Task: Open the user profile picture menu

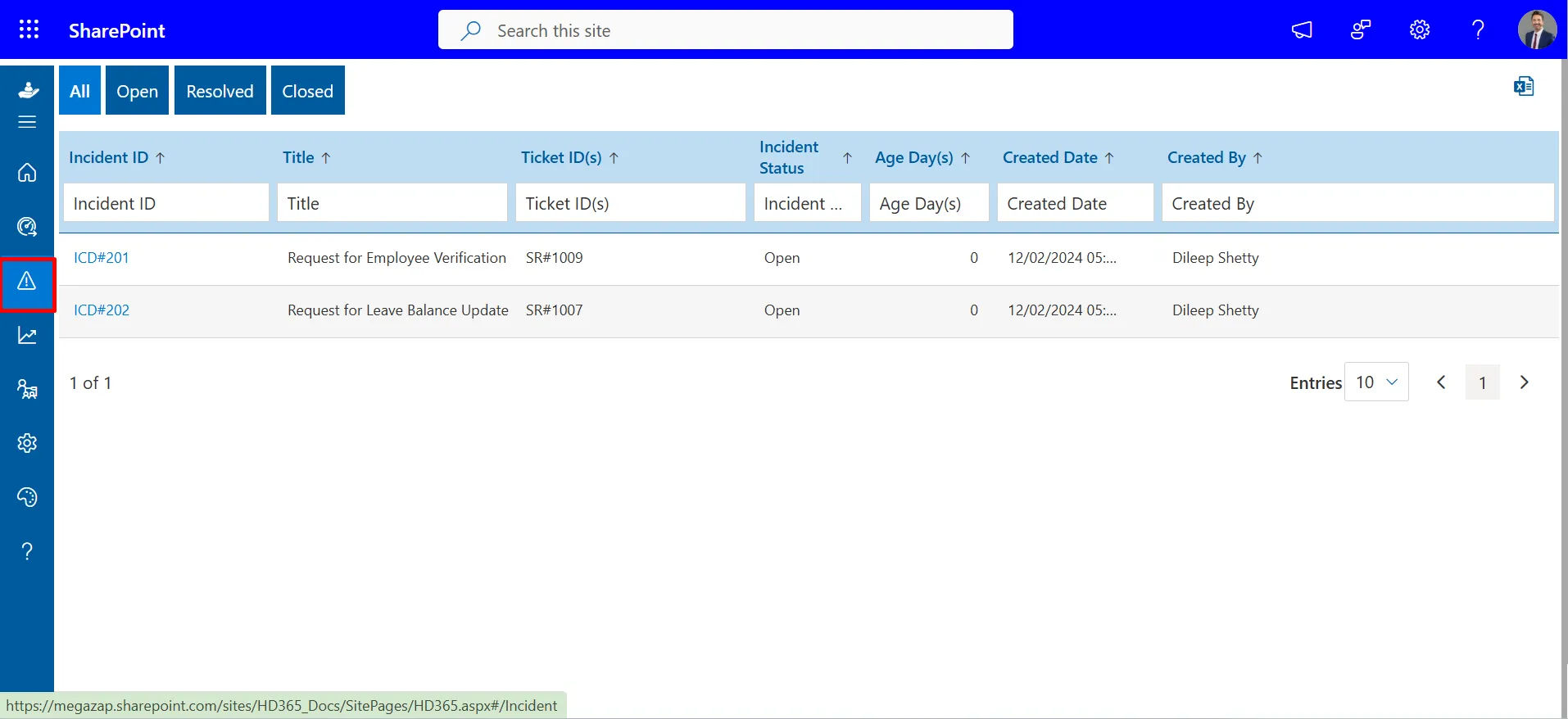Action: [1537, 29]
